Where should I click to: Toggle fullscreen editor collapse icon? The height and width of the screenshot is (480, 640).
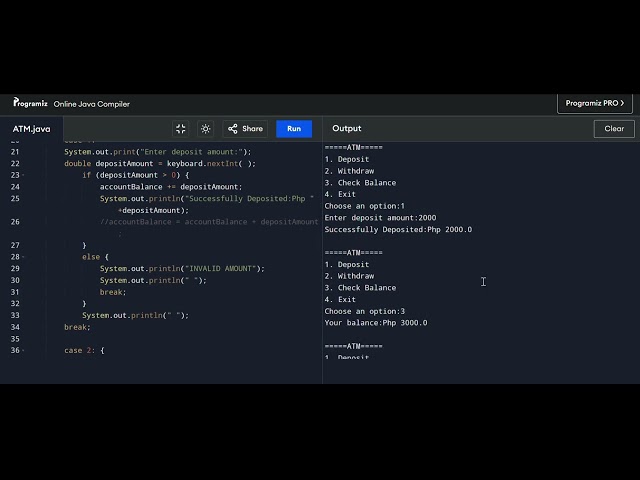tap(180, 129)
